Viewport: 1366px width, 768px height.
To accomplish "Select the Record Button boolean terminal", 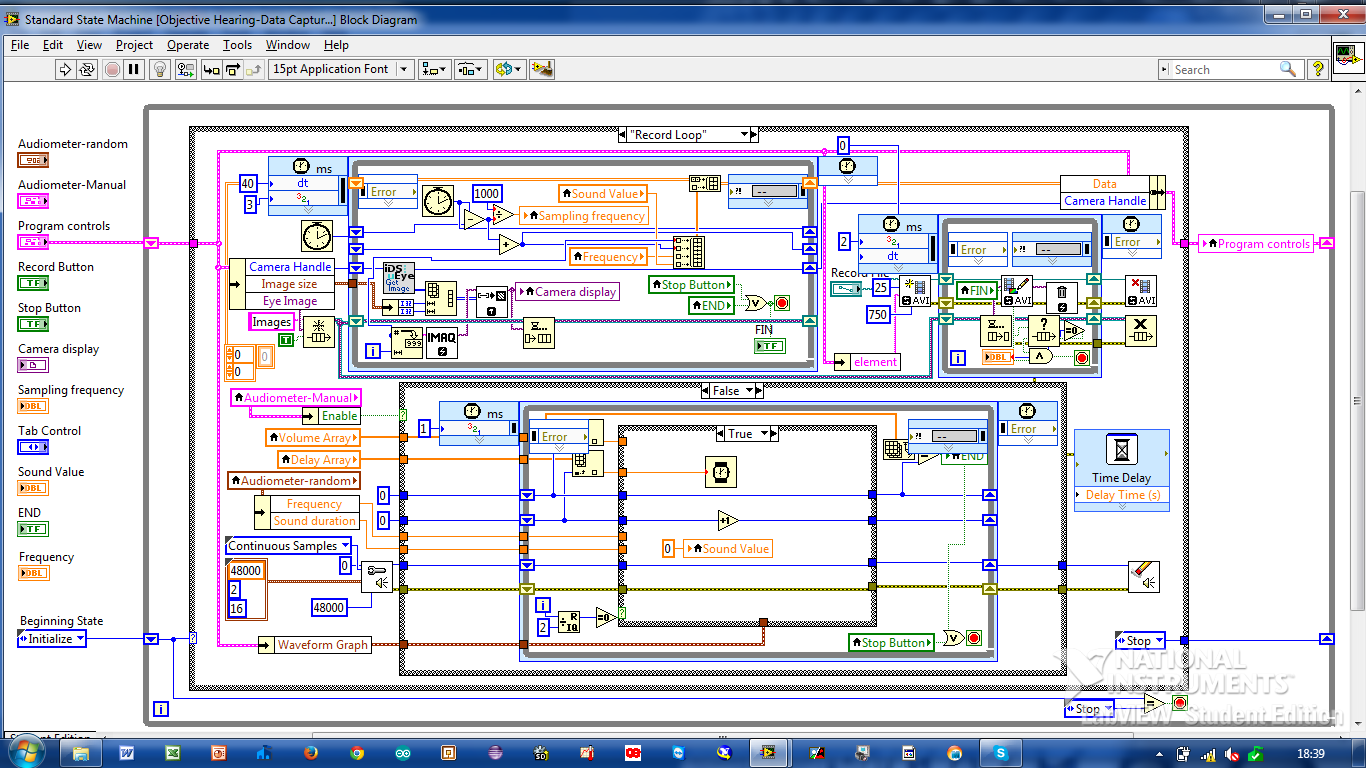I will click(33, 283).
